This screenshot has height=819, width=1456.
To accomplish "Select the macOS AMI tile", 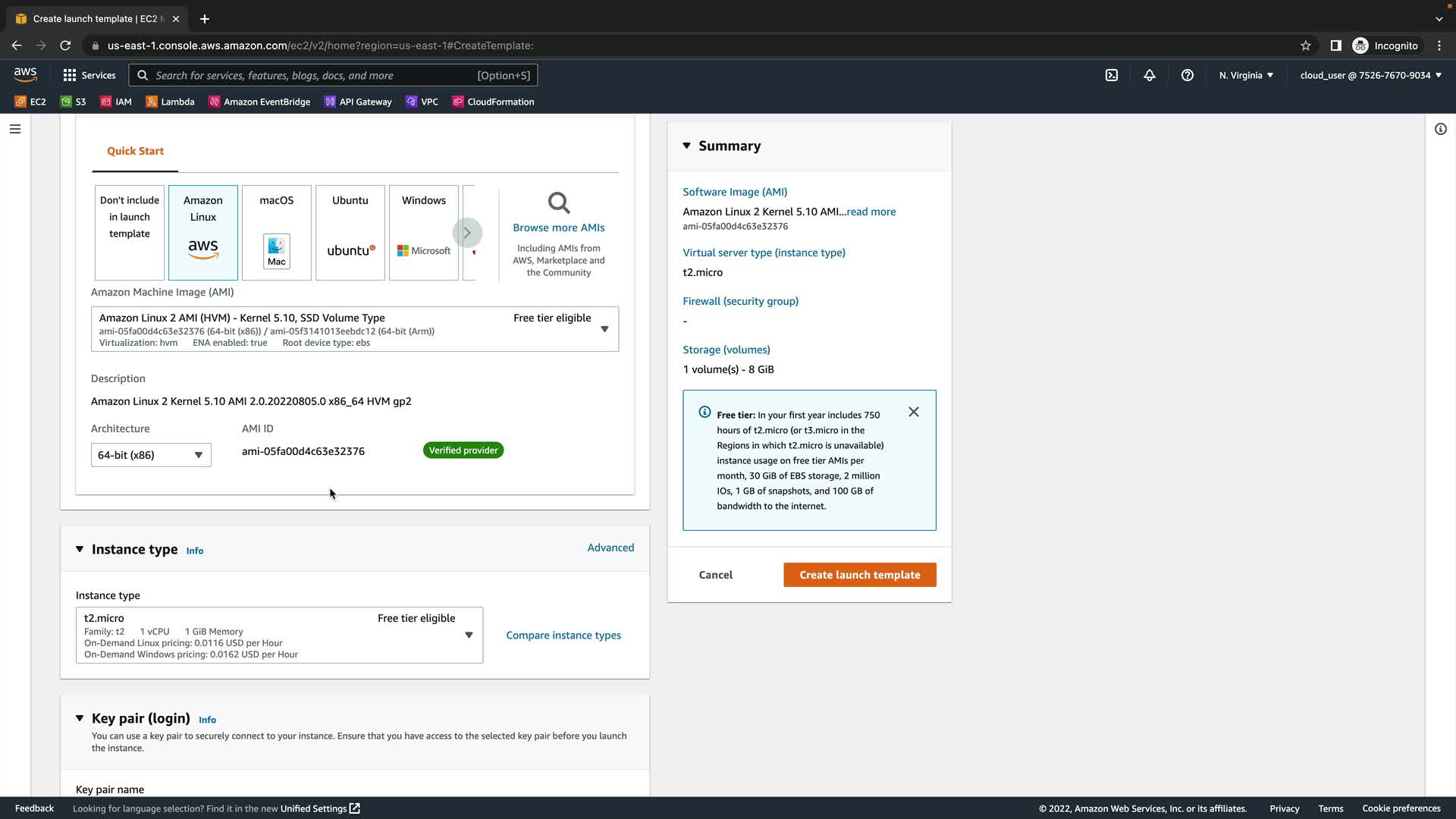I will (x=277, y=232).
